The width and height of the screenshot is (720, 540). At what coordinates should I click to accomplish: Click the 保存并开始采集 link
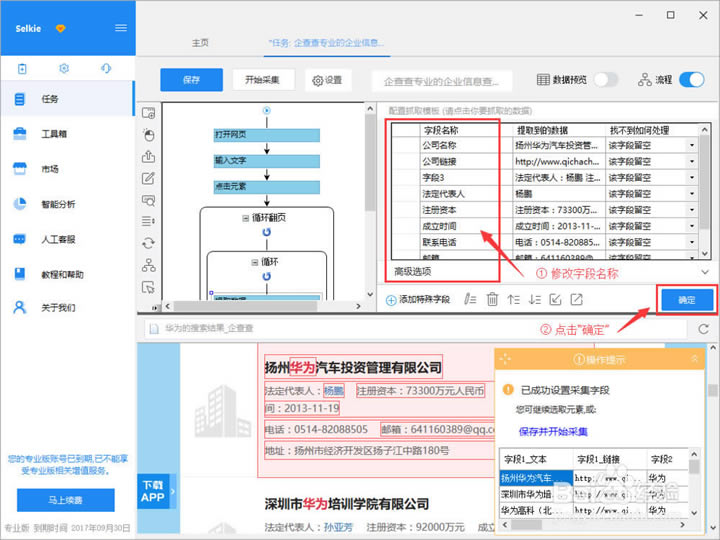[553, 431]
